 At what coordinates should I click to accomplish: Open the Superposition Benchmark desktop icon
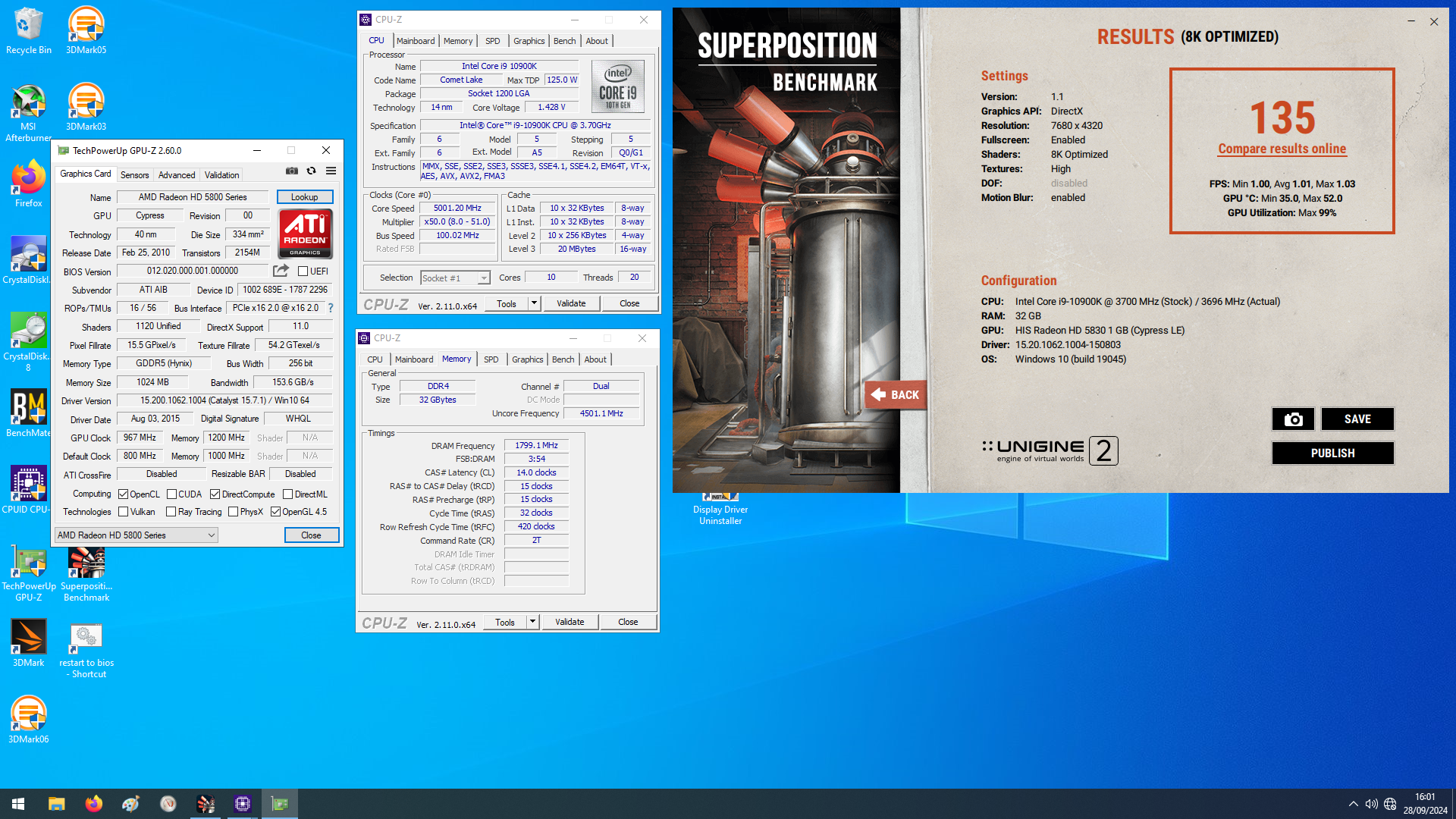coord(86,574)
